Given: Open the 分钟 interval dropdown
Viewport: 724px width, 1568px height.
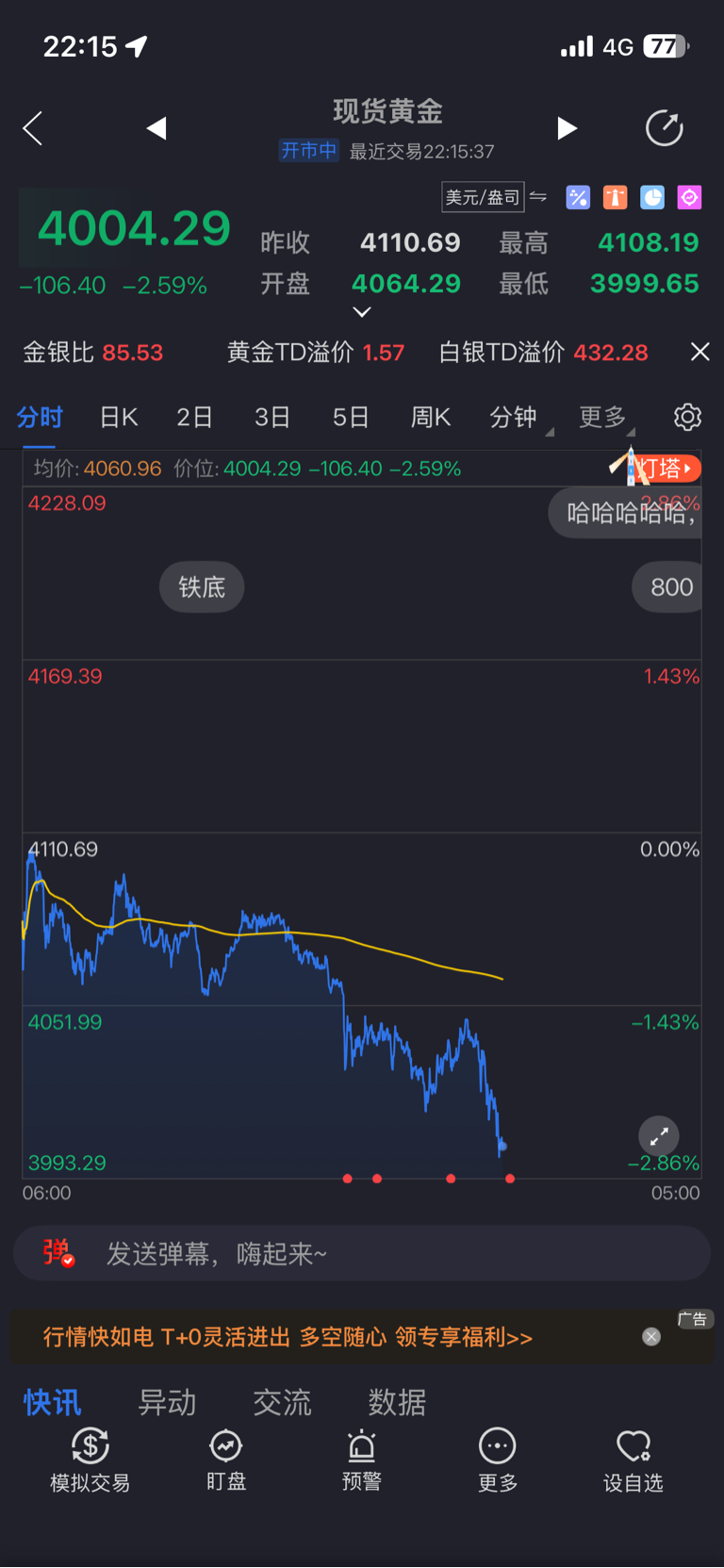Looking at the screenshot, I should click(515, 417).
